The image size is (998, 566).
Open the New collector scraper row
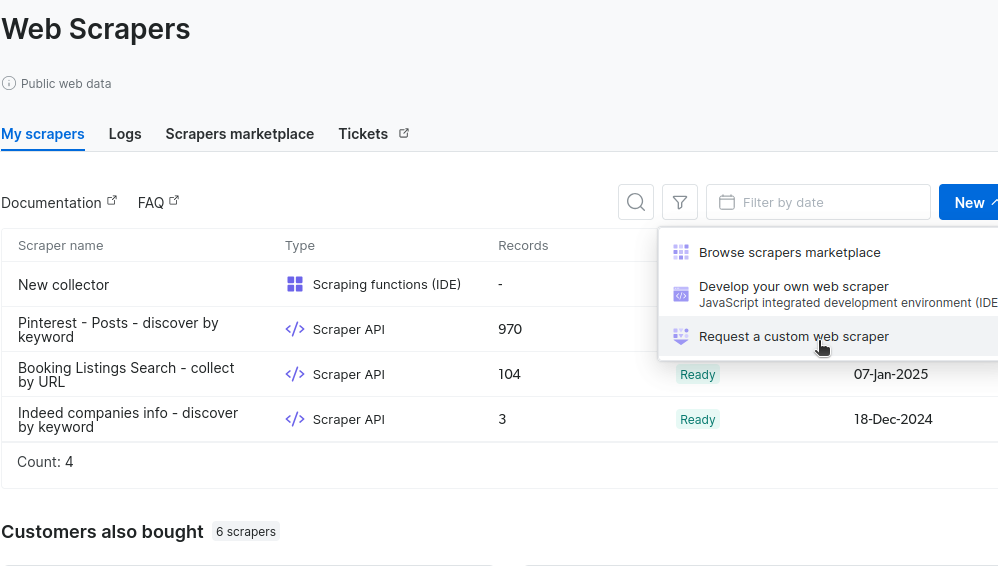(x=63, y=285)
